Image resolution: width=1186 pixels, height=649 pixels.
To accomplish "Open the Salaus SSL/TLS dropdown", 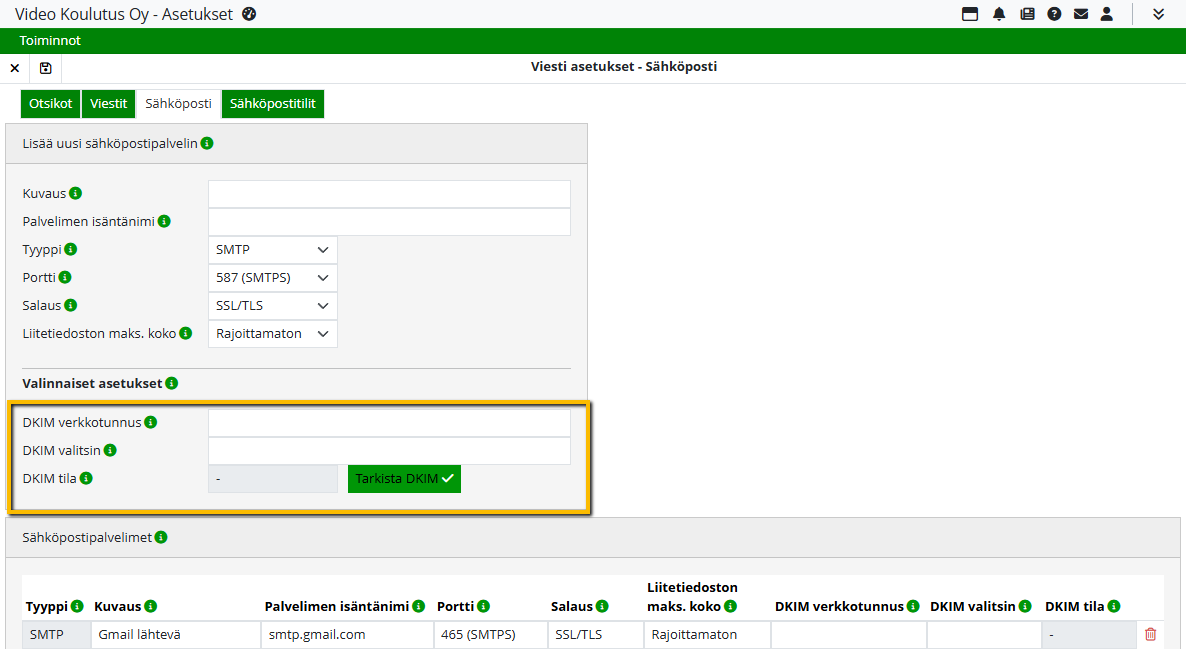I will (x=273, y=306).
